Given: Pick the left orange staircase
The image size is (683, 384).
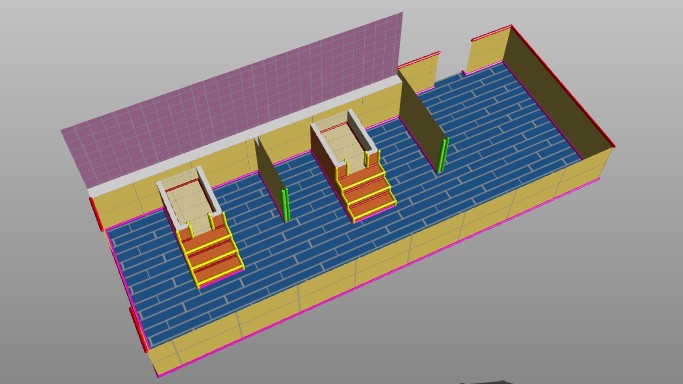Looking at the screenshot, I should point(211,255).
